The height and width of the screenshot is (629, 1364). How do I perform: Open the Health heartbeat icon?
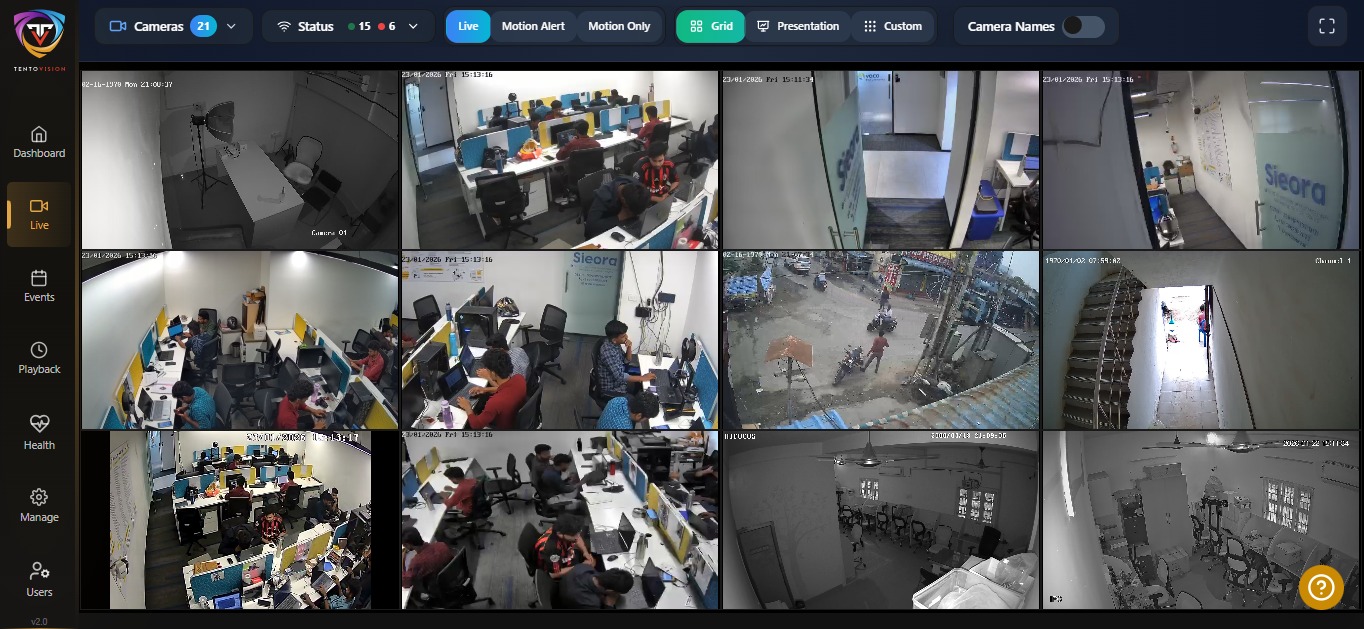click(39, 424)
